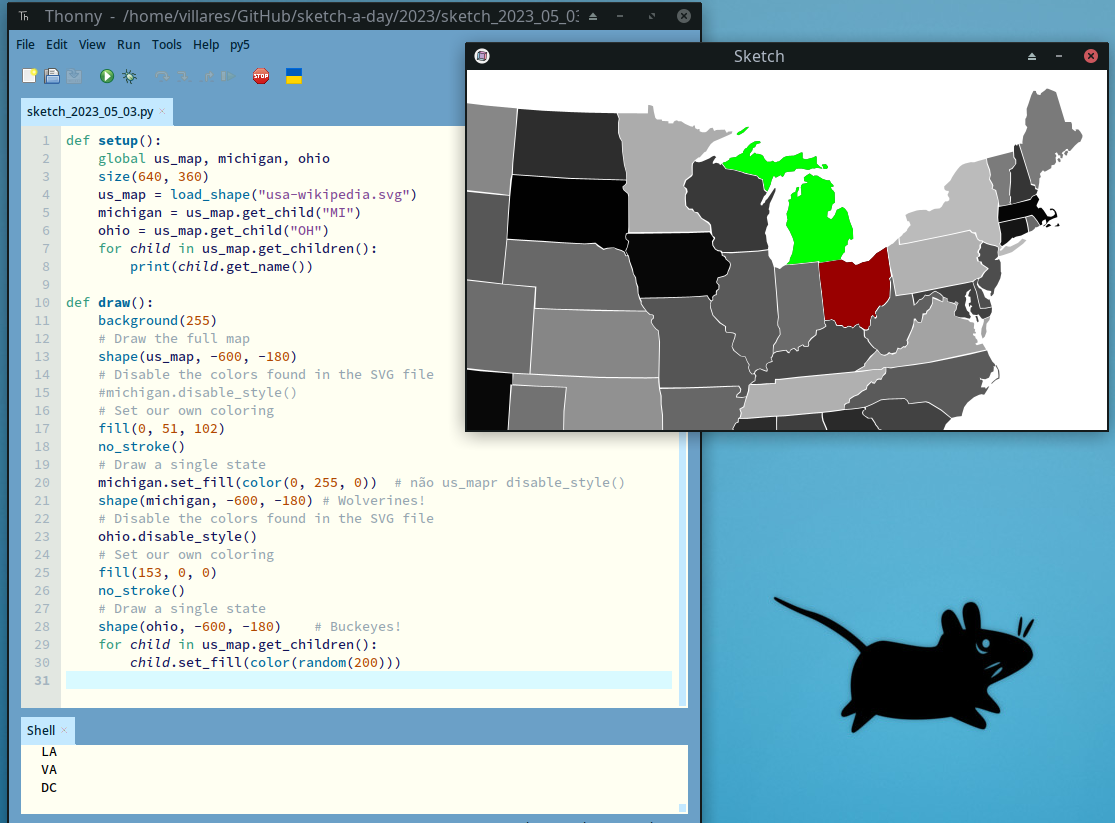Screen dimensions: 1115x823
Task: Click the Sketch window app icon
Action: click(x=482, y=56)
